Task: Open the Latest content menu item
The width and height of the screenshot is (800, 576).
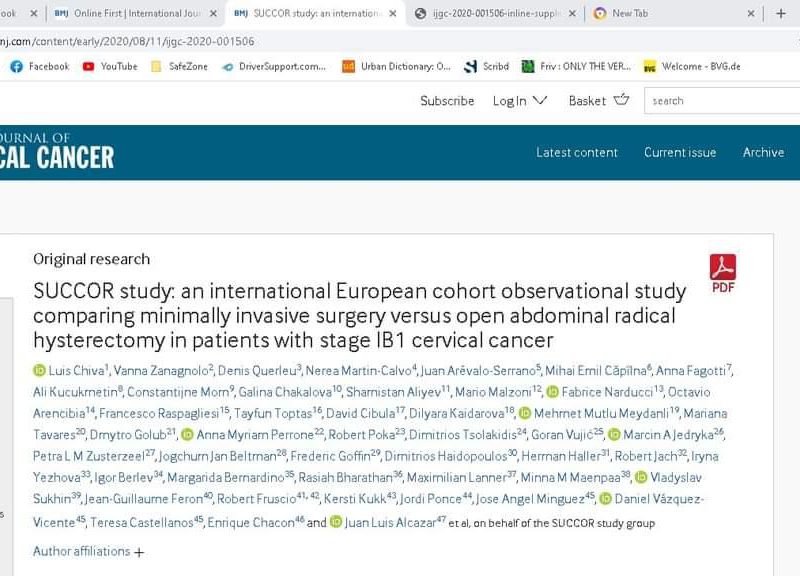Action: coord(577,152)
